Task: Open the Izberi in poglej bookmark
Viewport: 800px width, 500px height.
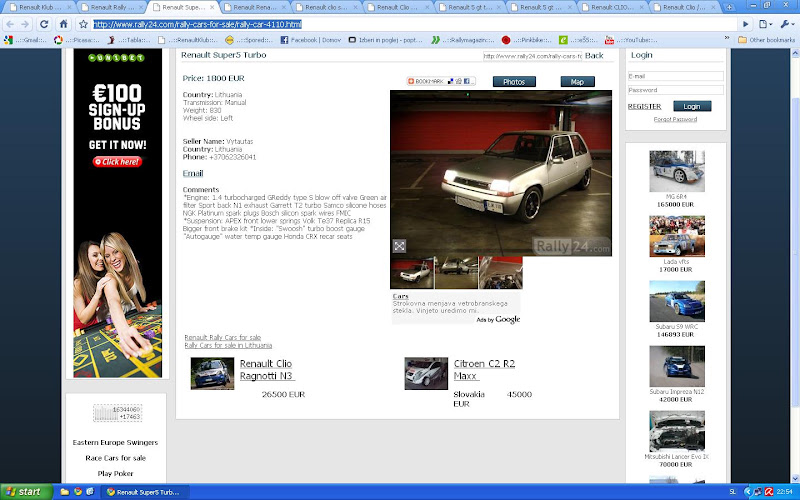Action: tap(385, 40)
